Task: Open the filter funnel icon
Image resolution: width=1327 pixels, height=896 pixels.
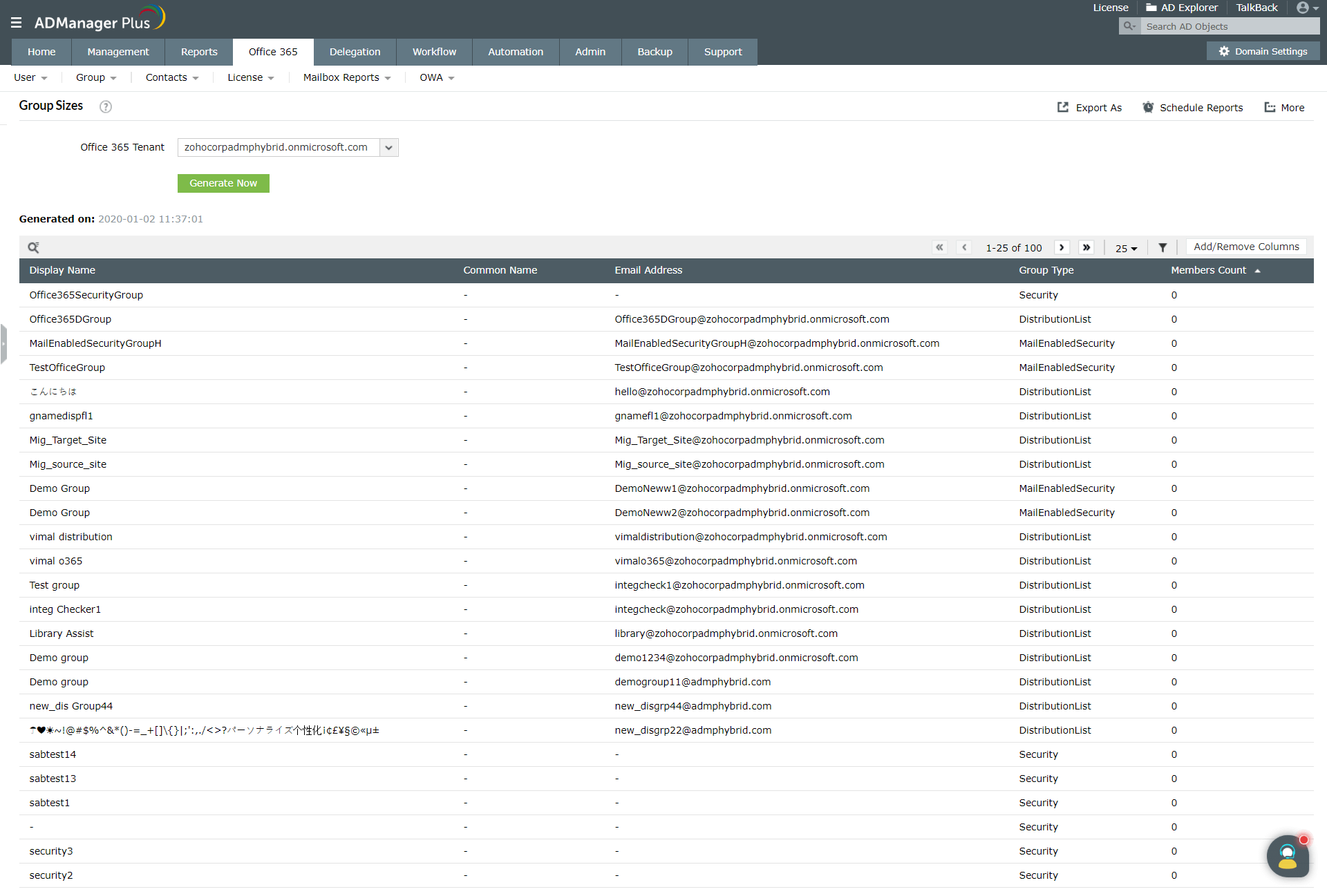Action: (1163, 247)
